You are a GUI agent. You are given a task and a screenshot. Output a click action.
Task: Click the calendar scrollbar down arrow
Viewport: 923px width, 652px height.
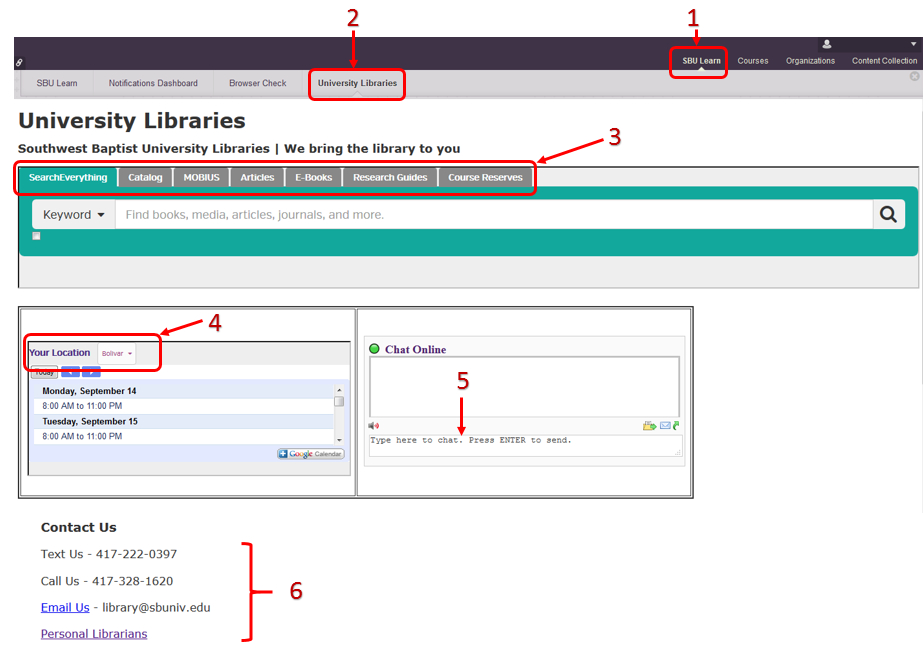tap(339, 440)
